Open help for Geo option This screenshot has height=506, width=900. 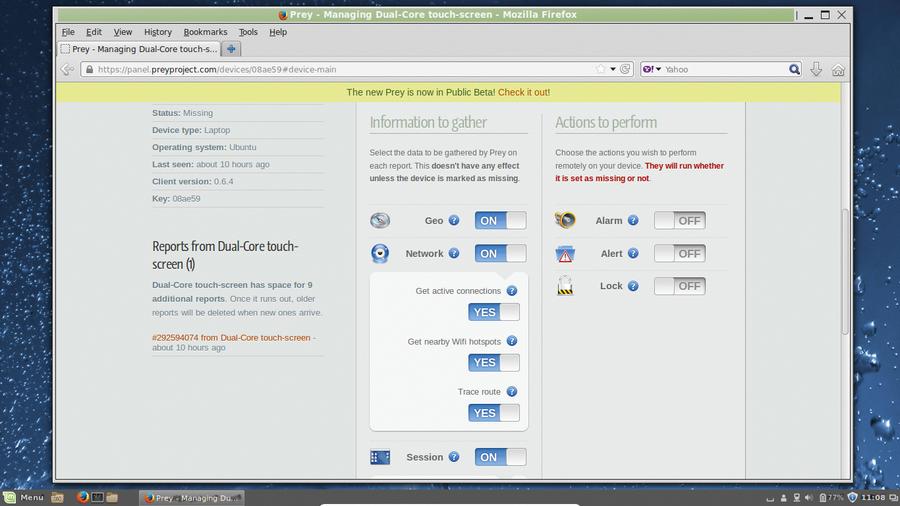click(x=454, y=220)
